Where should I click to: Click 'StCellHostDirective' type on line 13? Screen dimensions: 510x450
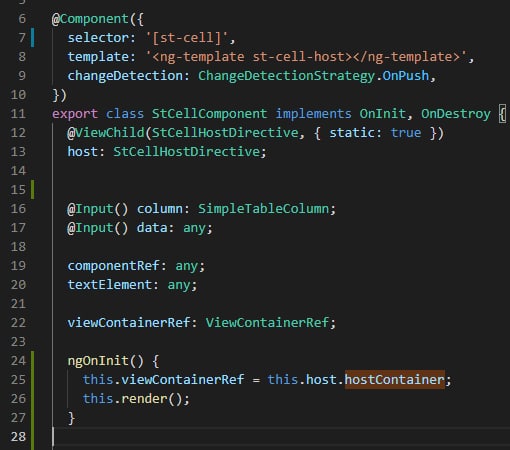186,152
